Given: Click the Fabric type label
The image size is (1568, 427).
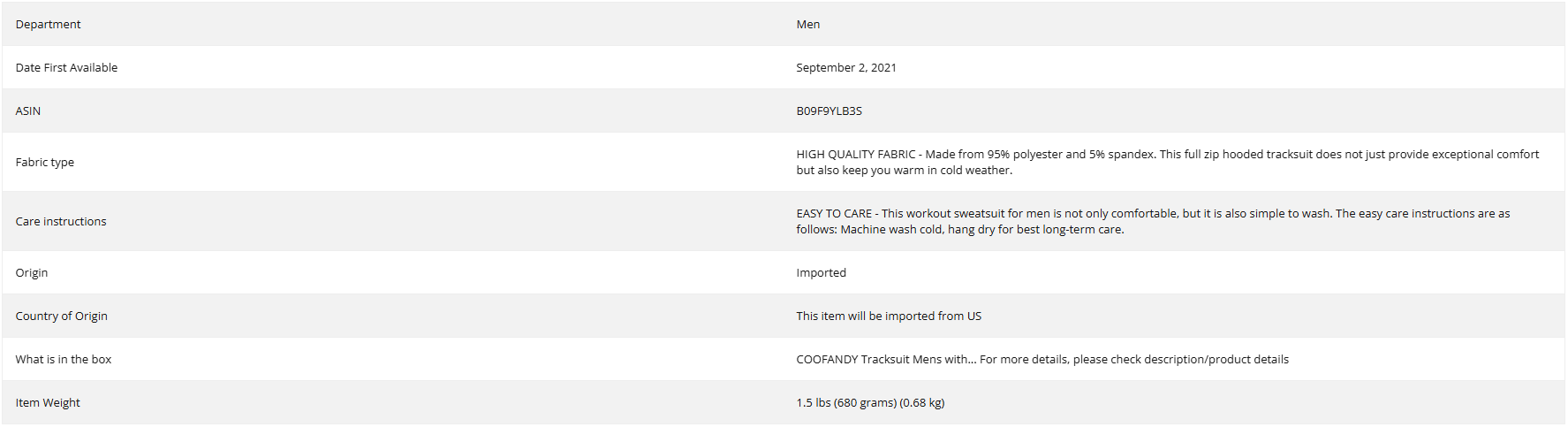Looking at the screenshot, I should point(44,162).
